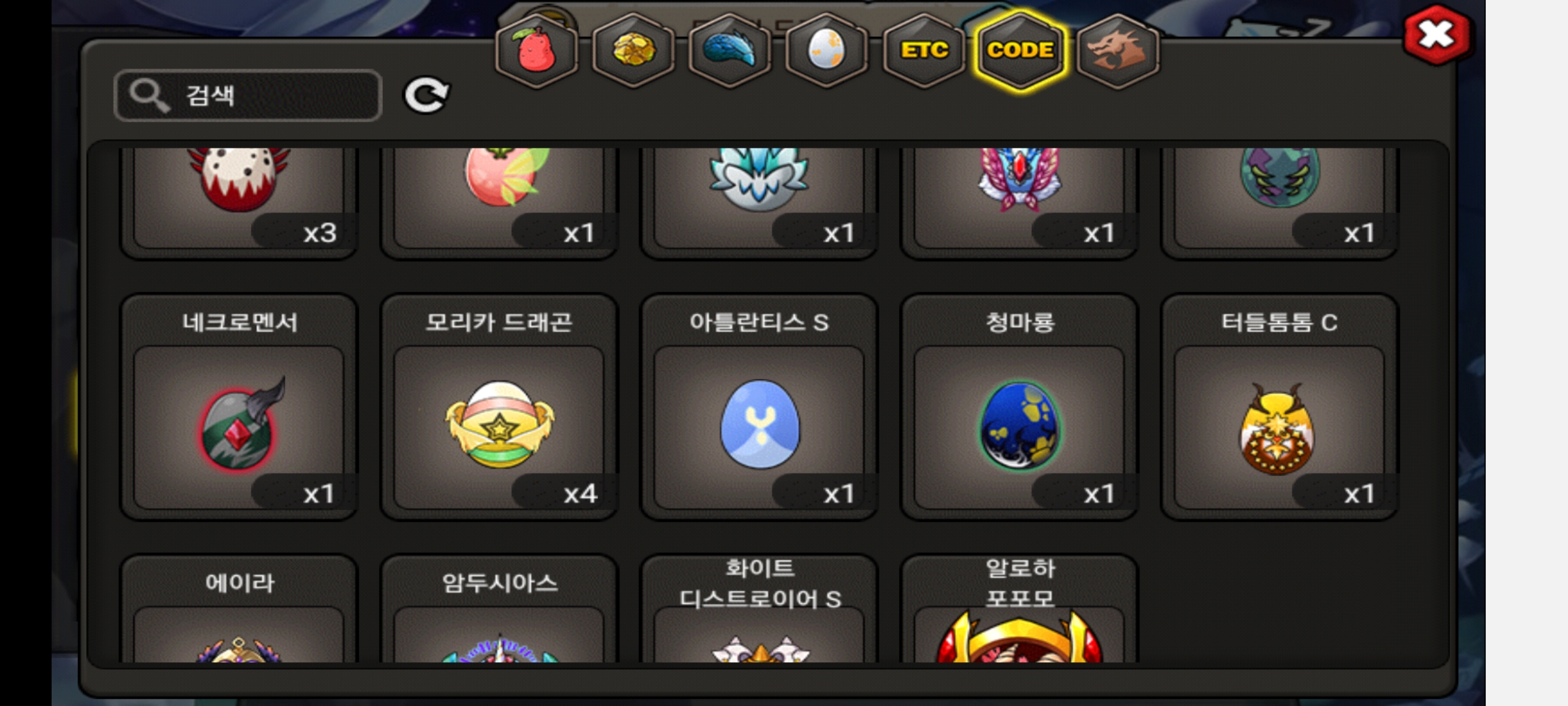The image size is (1568, 706).
Task: Open the blue dragon scale tab
Action: click(x=730, y=50)
